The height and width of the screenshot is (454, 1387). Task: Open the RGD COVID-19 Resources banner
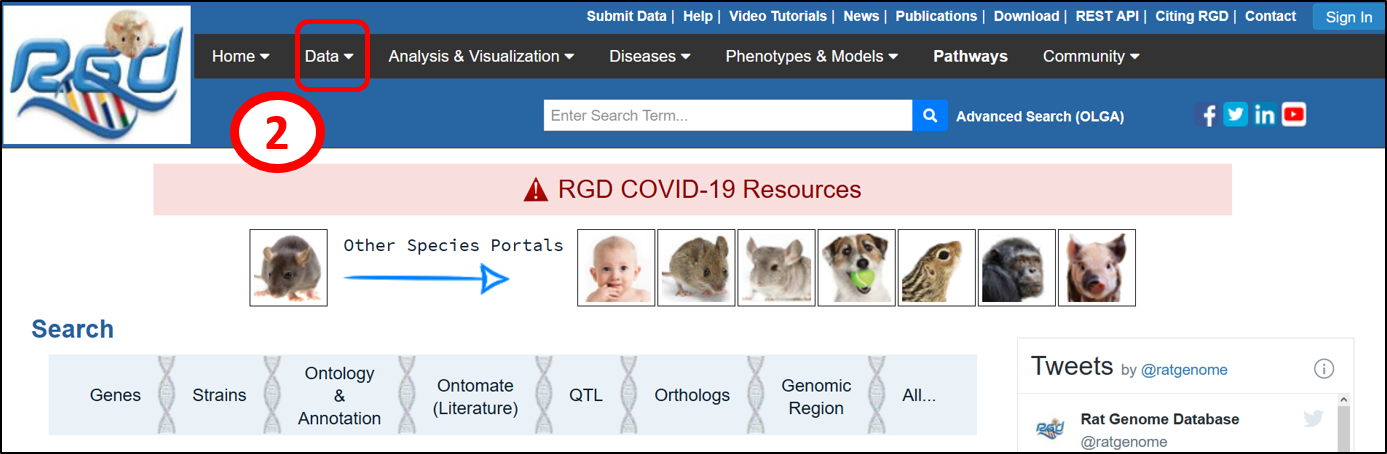coord(692,189)
